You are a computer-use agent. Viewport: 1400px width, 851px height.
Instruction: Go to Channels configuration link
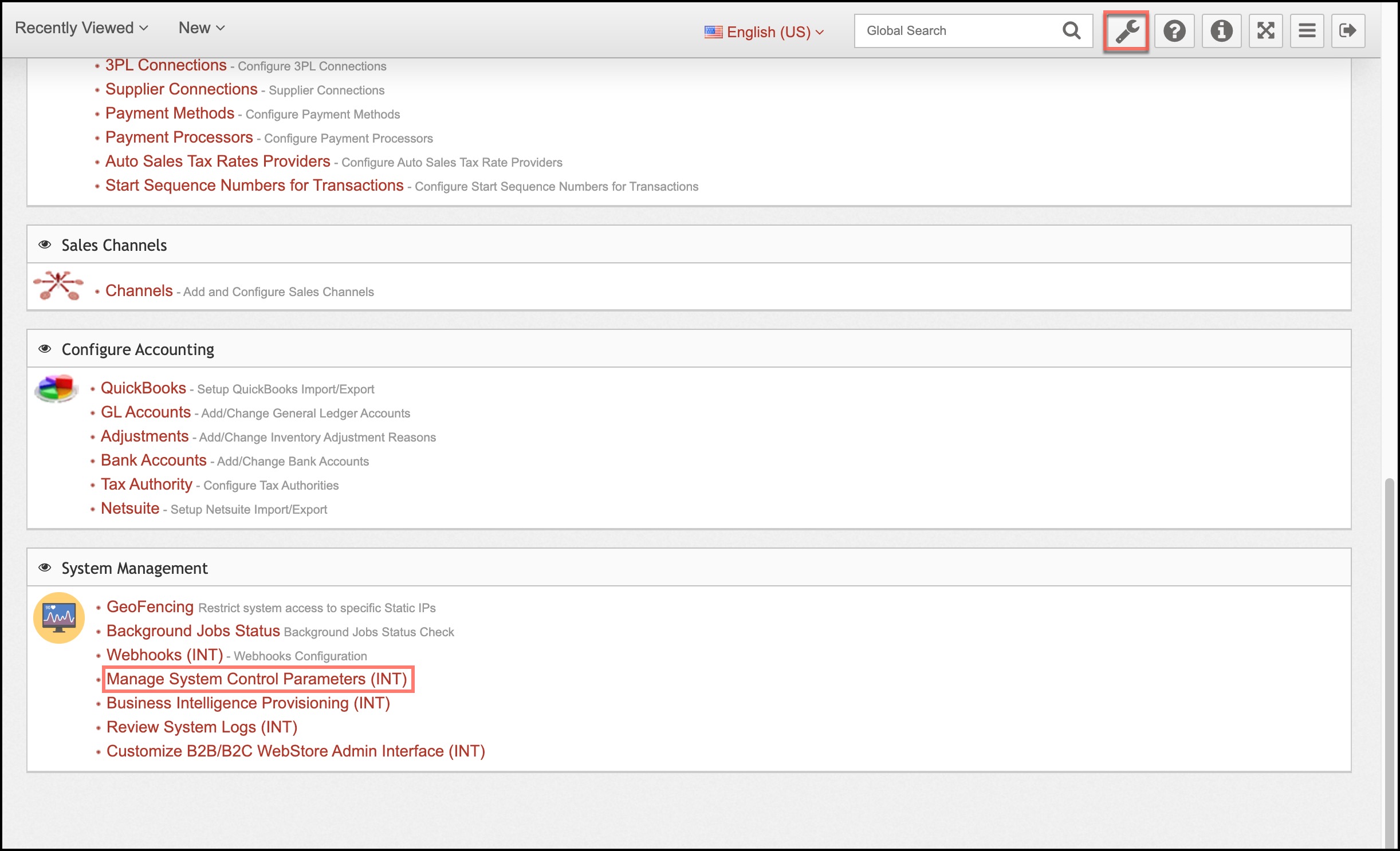(139, 291)
